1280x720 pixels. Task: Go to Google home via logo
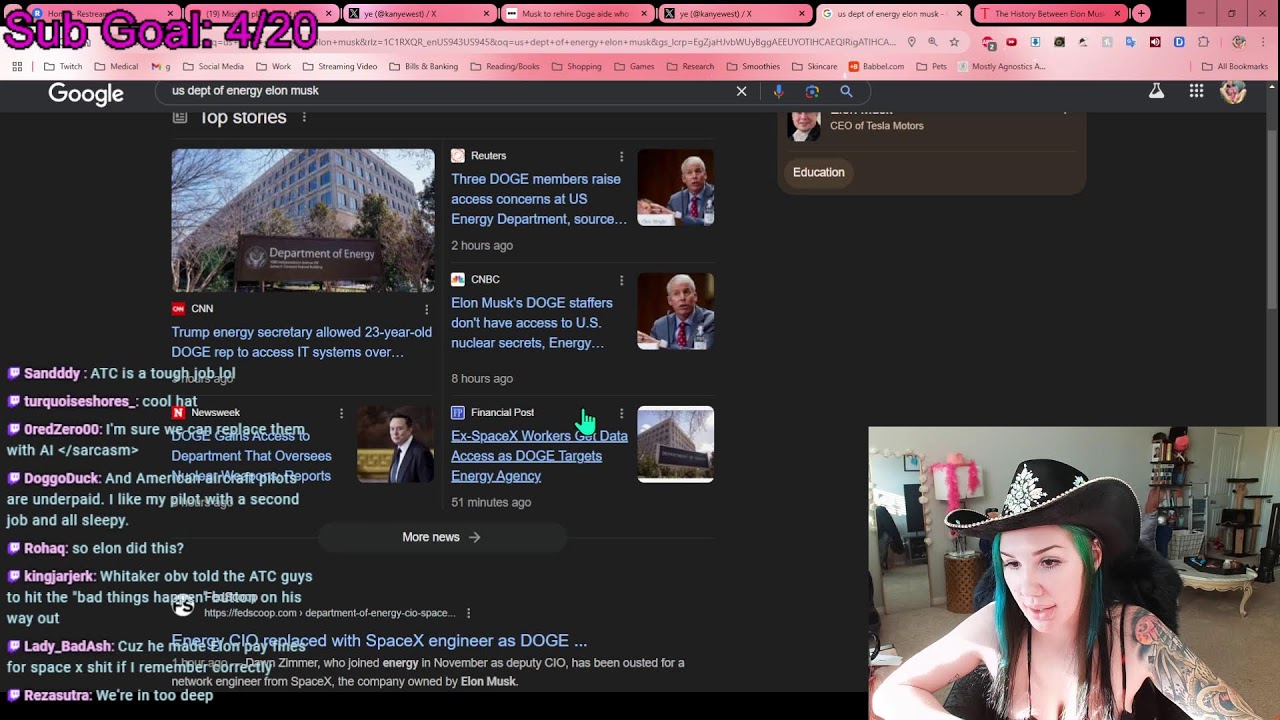tap(86, 93)
